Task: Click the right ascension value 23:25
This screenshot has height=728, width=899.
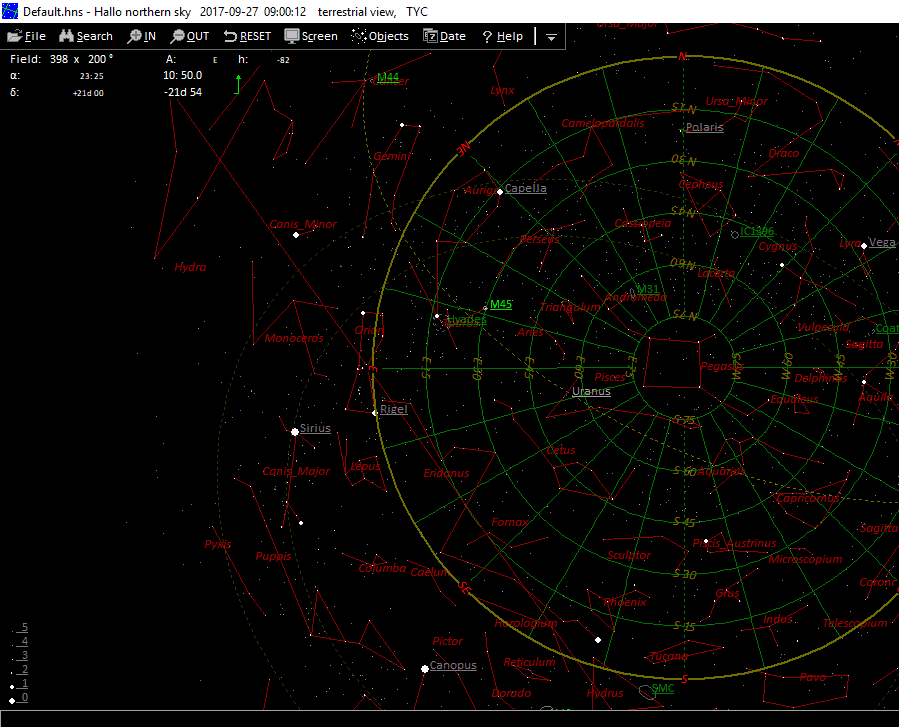Action: (x=92, y=76)
